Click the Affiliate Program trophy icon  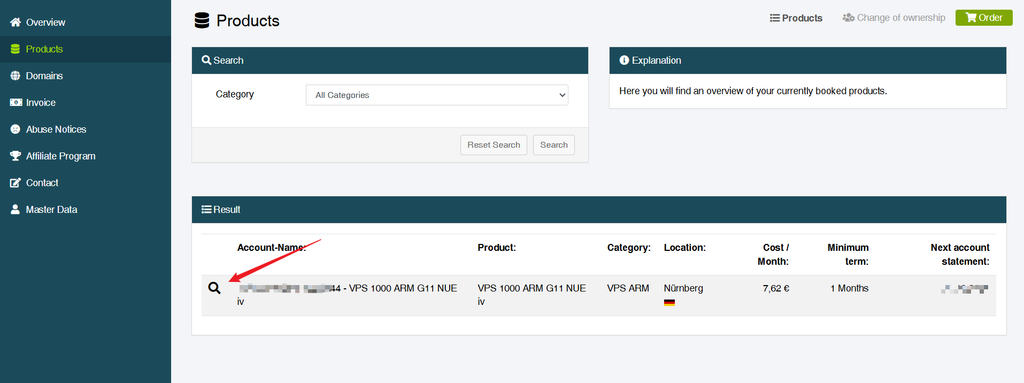[x=16, y=156]
